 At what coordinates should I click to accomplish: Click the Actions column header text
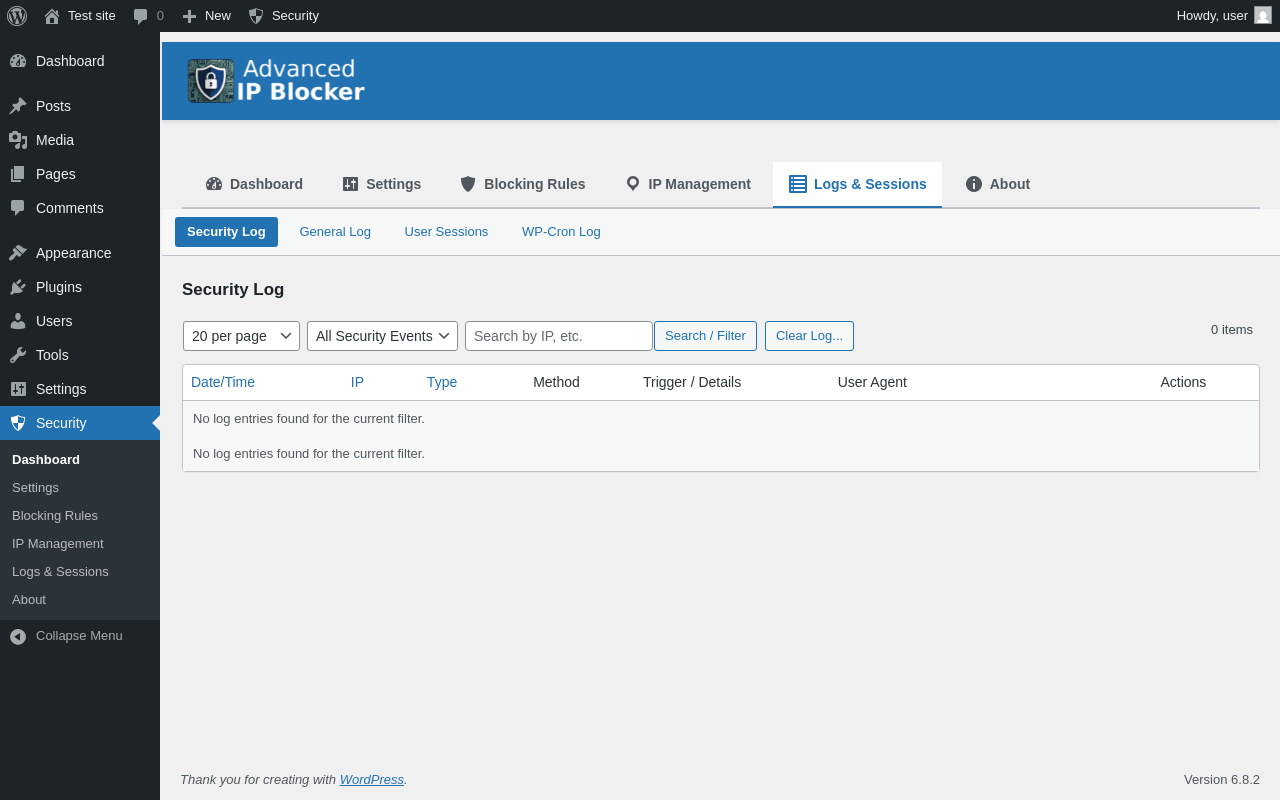coord(1183,382)
